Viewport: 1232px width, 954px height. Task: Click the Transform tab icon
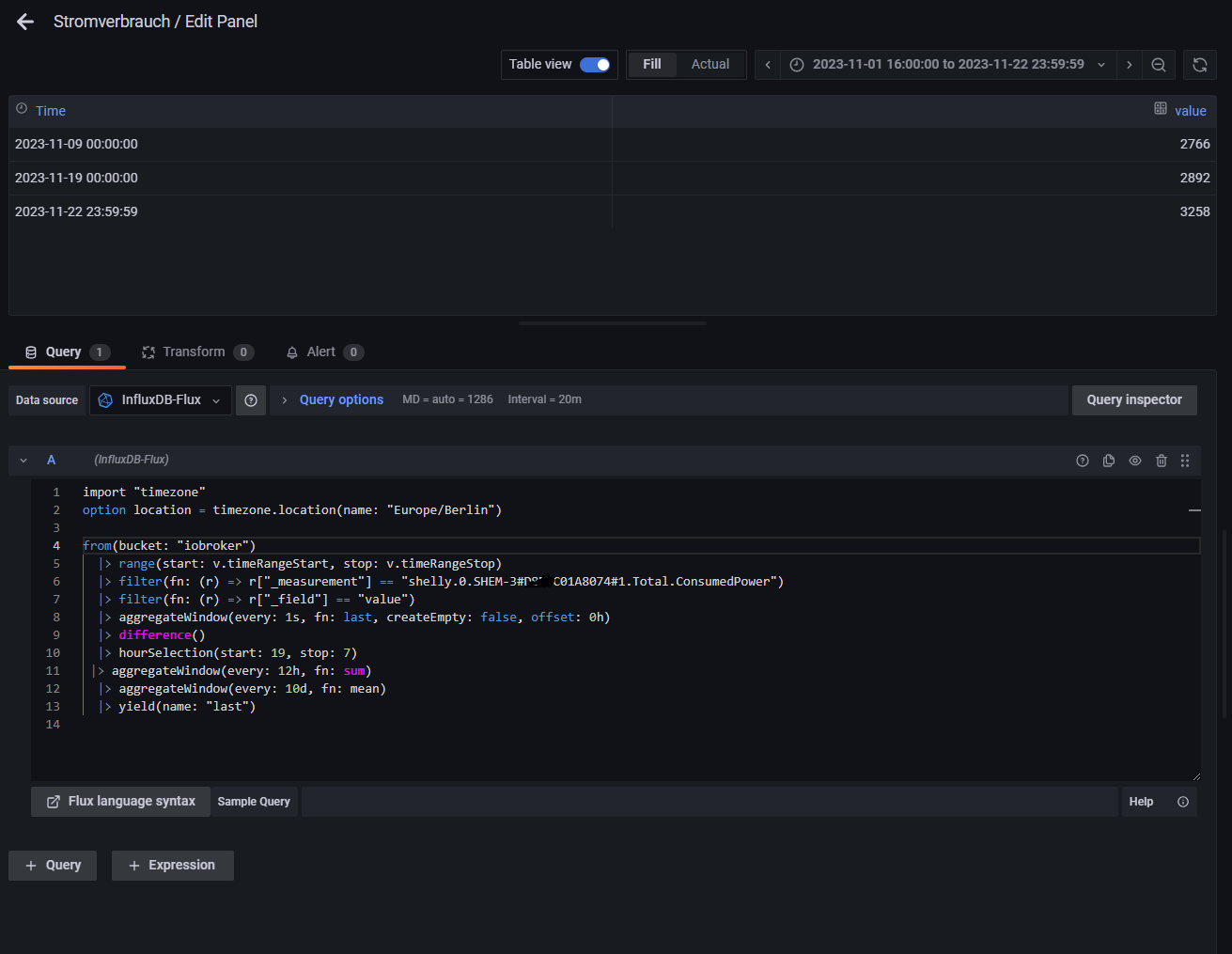point(148,352)
